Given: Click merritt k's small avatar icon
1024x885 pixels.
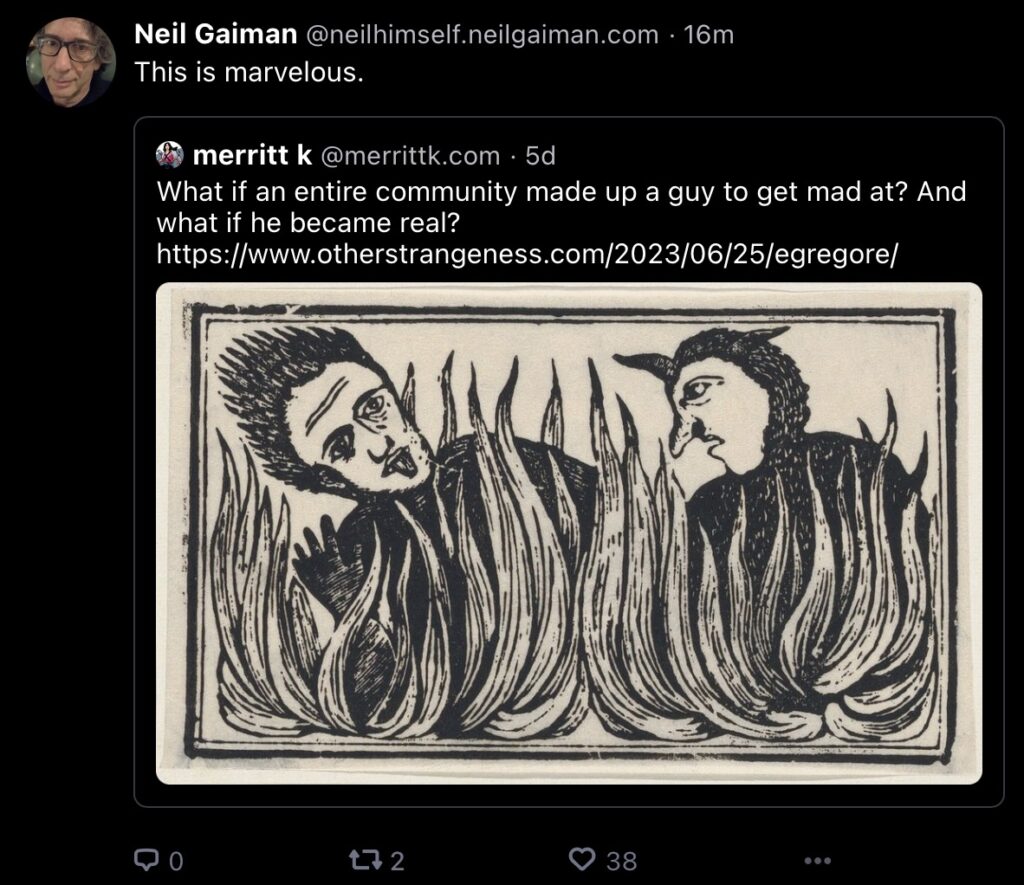Looking at the screenshot, I should (170, 155).
